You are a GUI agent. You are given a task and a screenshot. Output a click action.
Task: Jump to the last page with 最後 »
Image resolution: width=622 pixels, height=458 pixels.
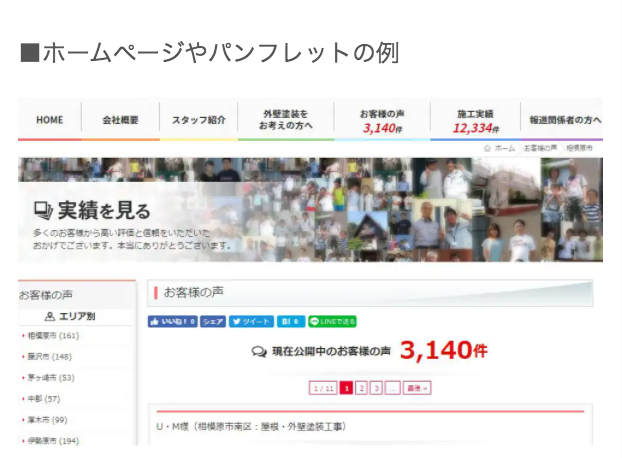click(x=417, y=388)
